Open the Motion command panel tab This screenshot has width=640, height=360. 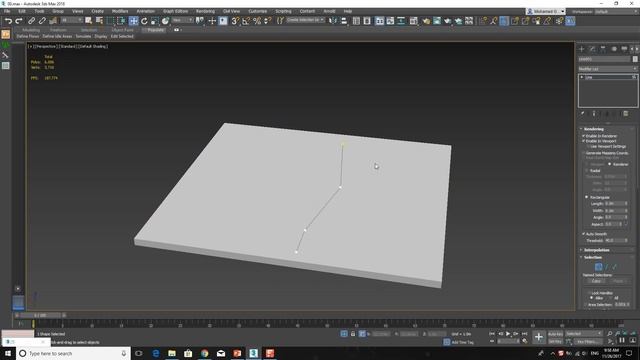[614, 49]
